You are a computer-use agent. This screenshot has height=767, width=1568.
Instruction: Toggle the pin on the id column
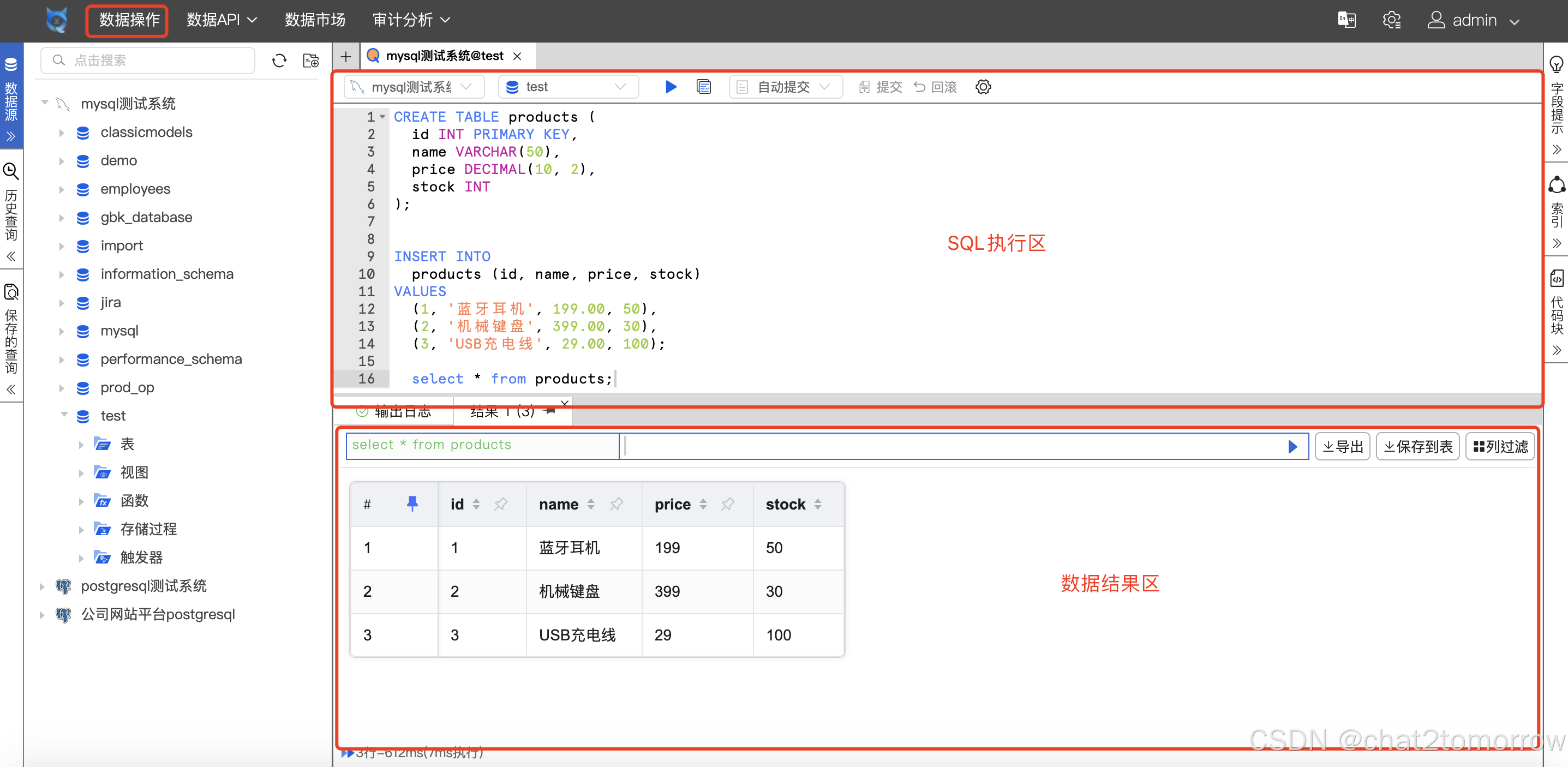click(501, 504)
